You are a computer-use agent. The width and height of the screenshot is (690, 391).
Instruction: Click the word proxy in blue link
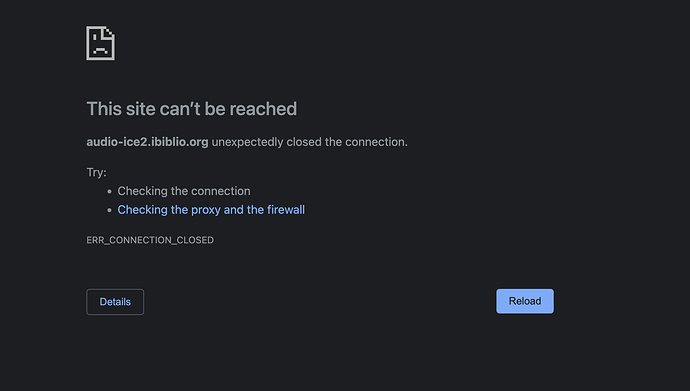click(x=206, y=210)
